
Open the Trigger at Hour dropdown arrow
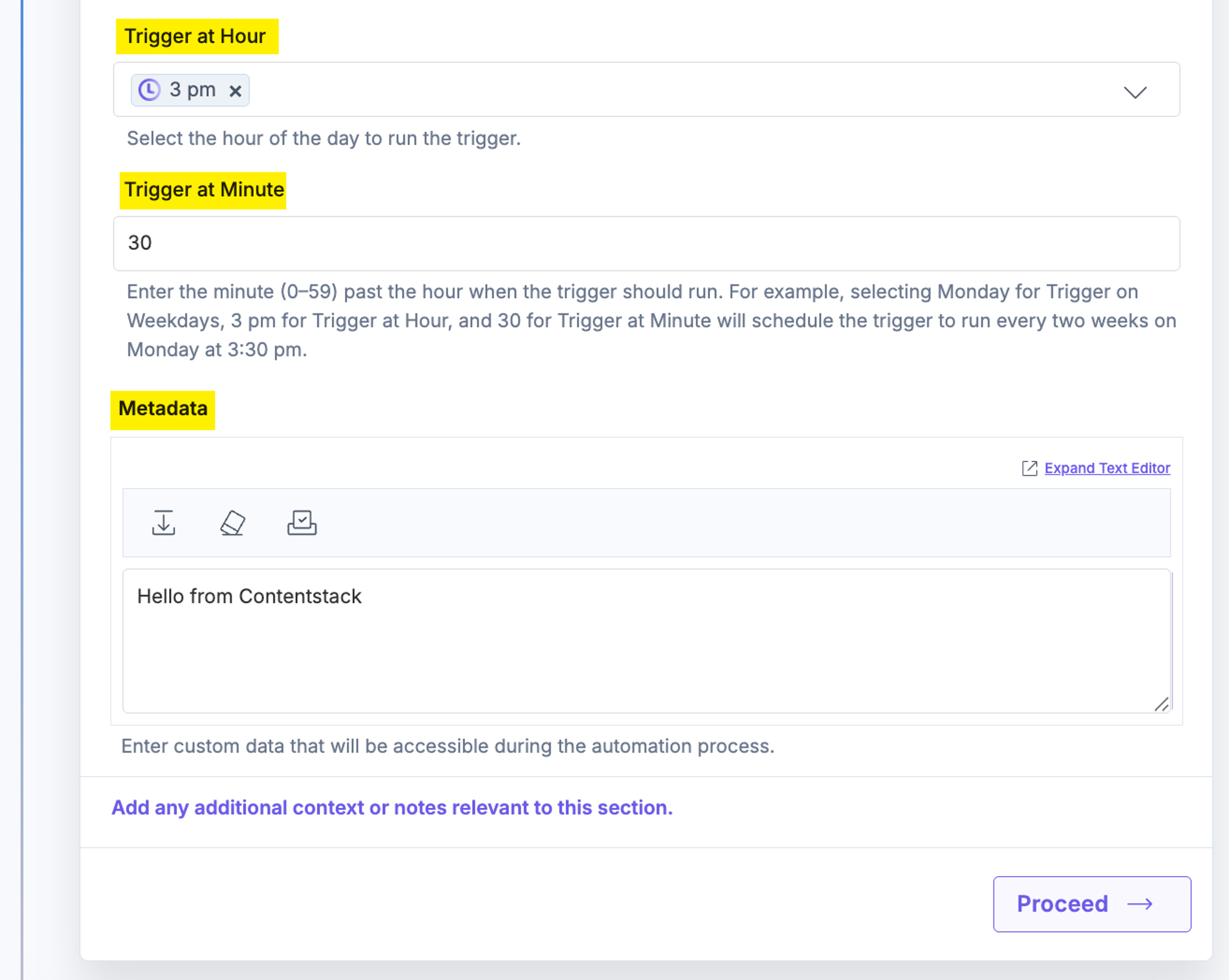click(1134, 92)
